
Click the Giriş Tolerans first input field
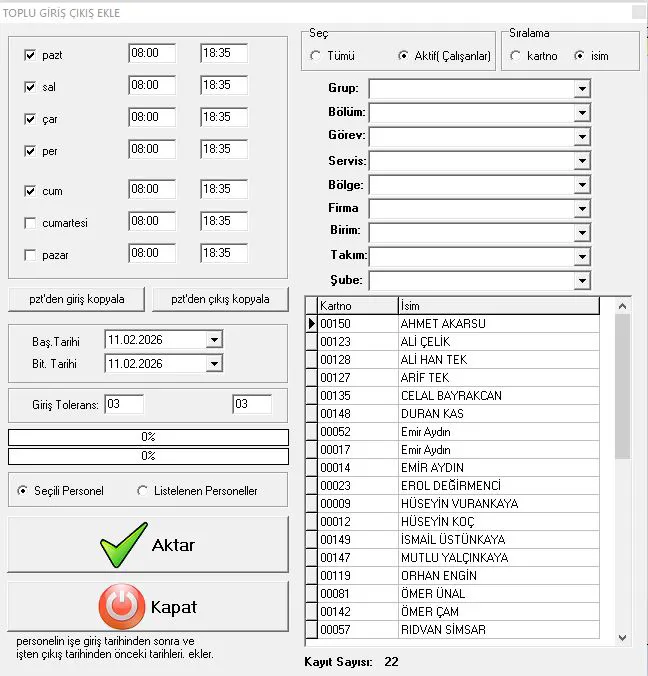point(124,404)
